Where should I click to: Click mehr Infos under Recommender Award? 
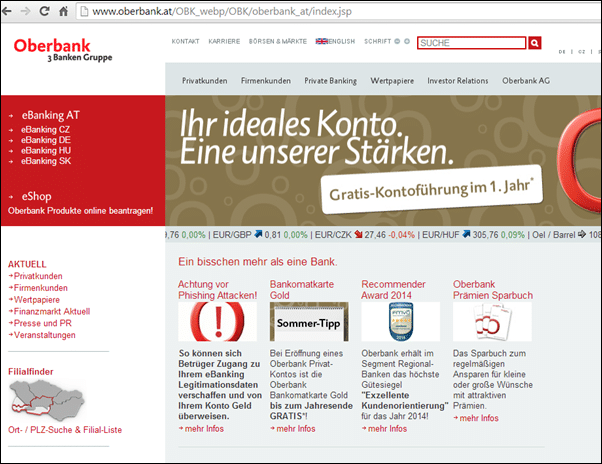click(387, 429)
